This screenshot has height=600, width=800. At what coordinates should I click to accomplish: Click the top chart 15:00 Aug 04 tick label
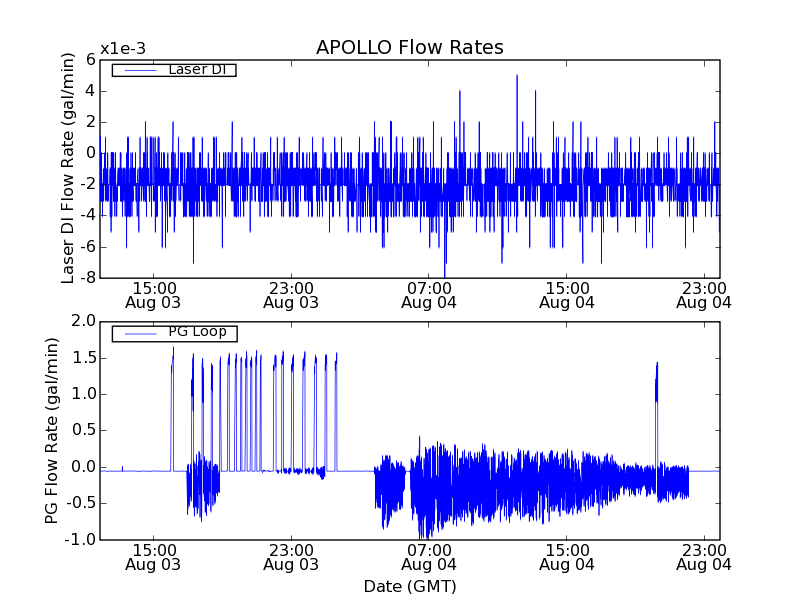567,295
